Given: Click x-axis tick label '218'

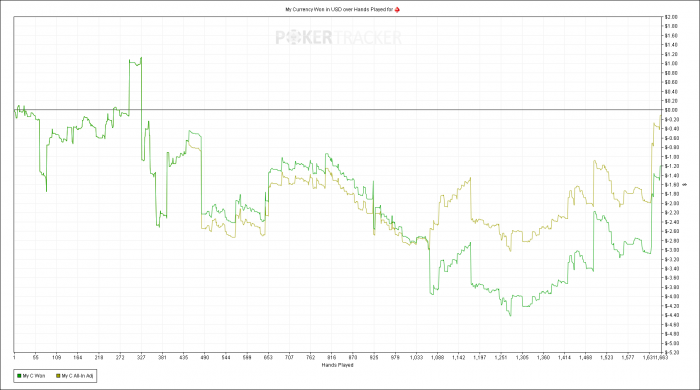Looking at the screenshot, I should tap(99, 357).
